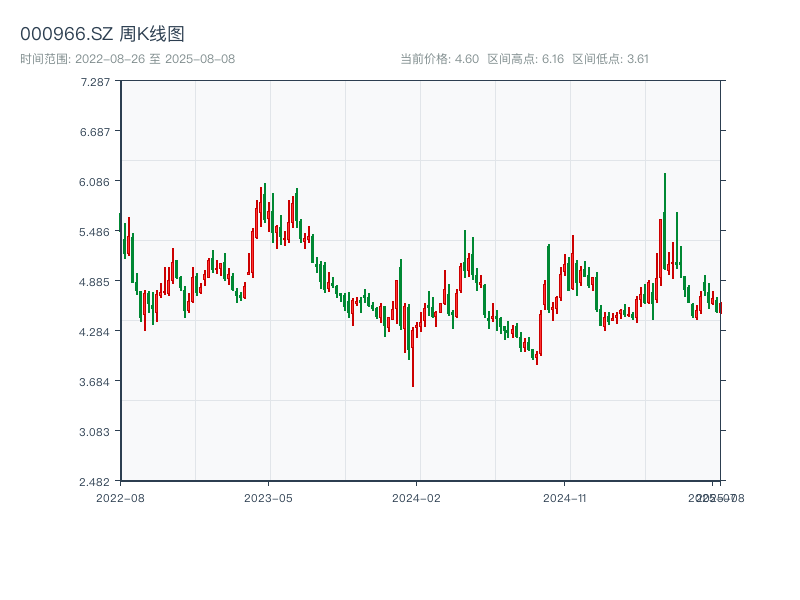Click the interval high label 区间高点: 6.16
The width and height of the screenshot is (800, 600).
click(x=526, y=59)
